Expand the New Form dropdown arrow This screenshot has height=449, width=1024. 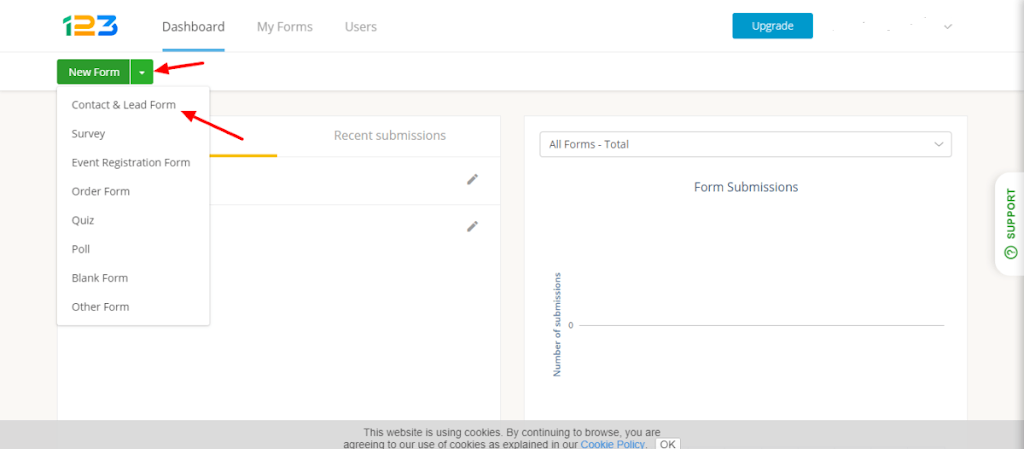pyautogui.click(x=142, y=72)
